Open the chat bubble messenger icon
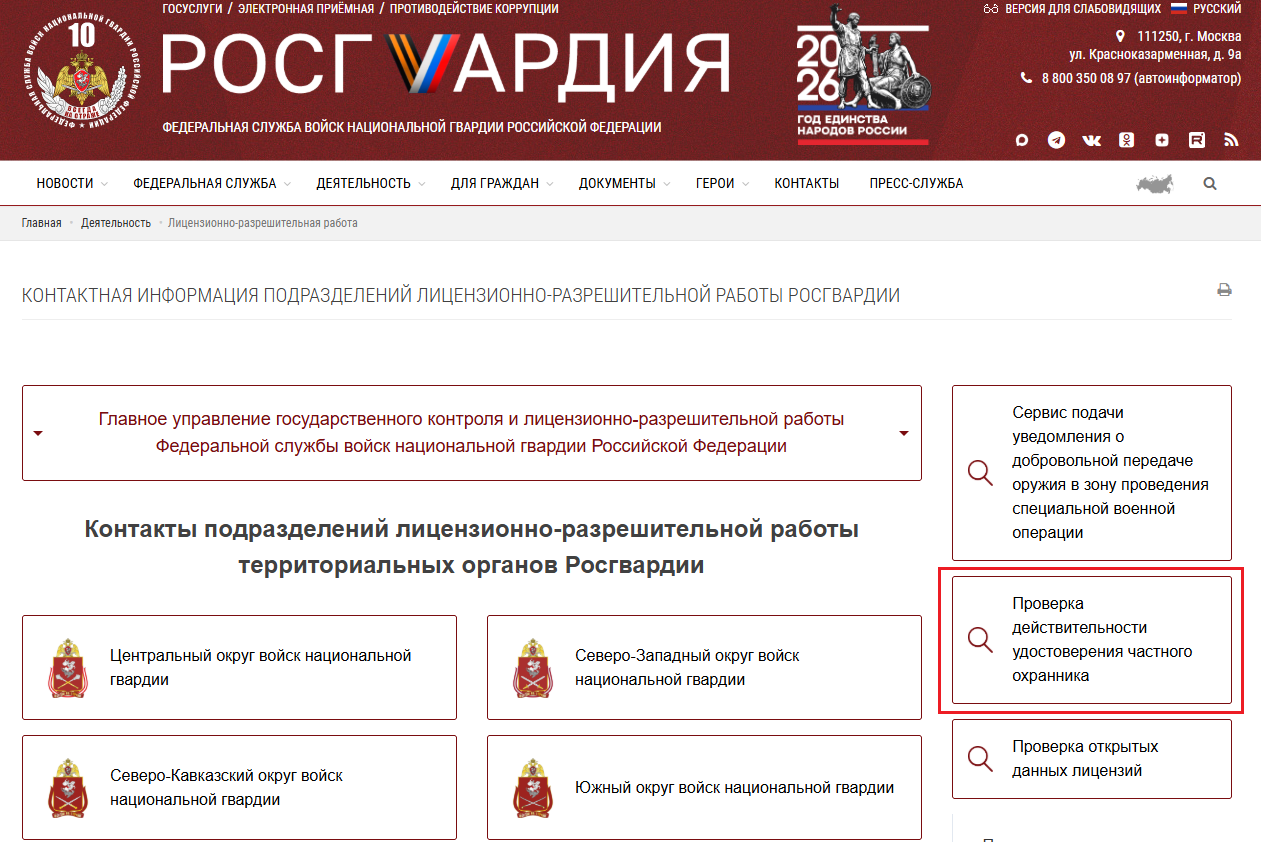The image size is (1261, 842). click(x=1021, y=141)
